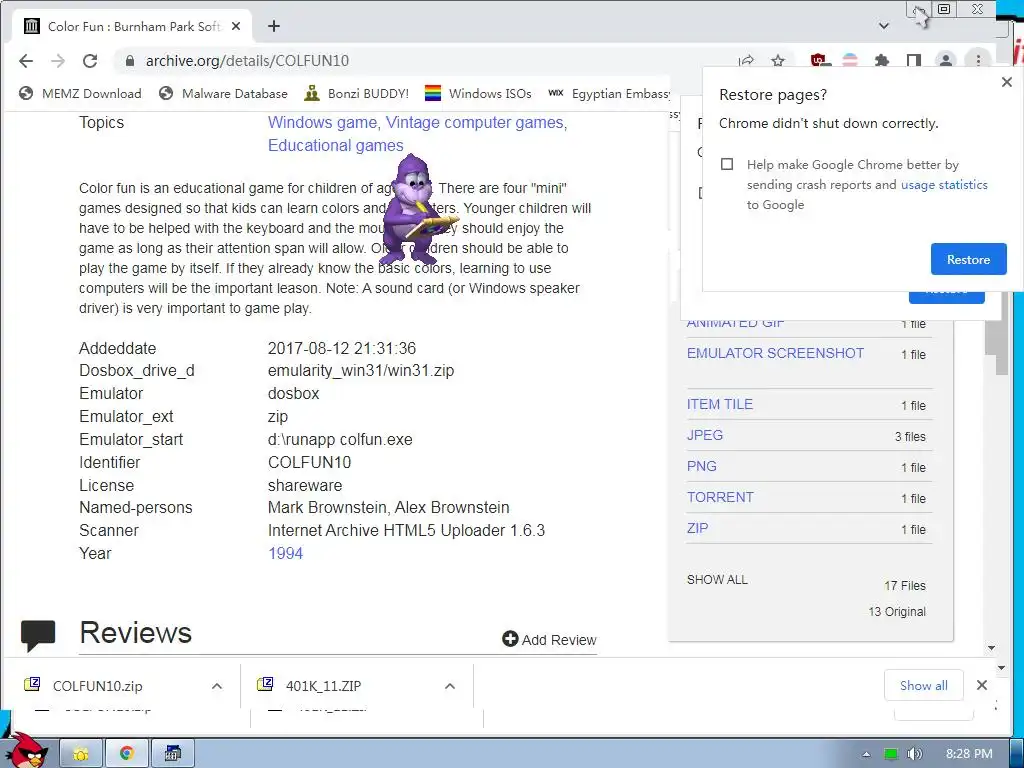Viewport: 1024px width, 768px height.
Task: Click the Reviews speech bubble icon
Action: point(38,635)
